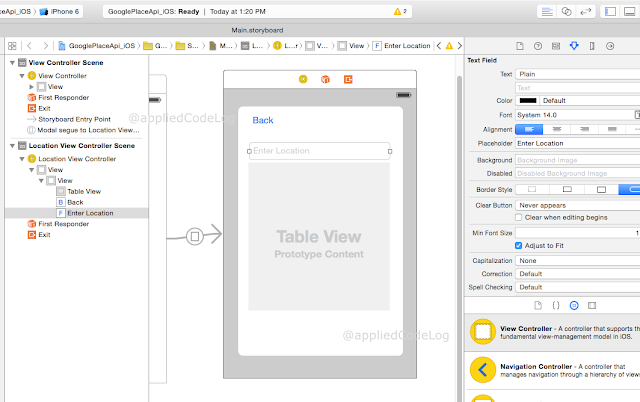The width and height of the screenshot is (640, 402).
Task: Collapse Location View Controller node
Action: (22, 159)
